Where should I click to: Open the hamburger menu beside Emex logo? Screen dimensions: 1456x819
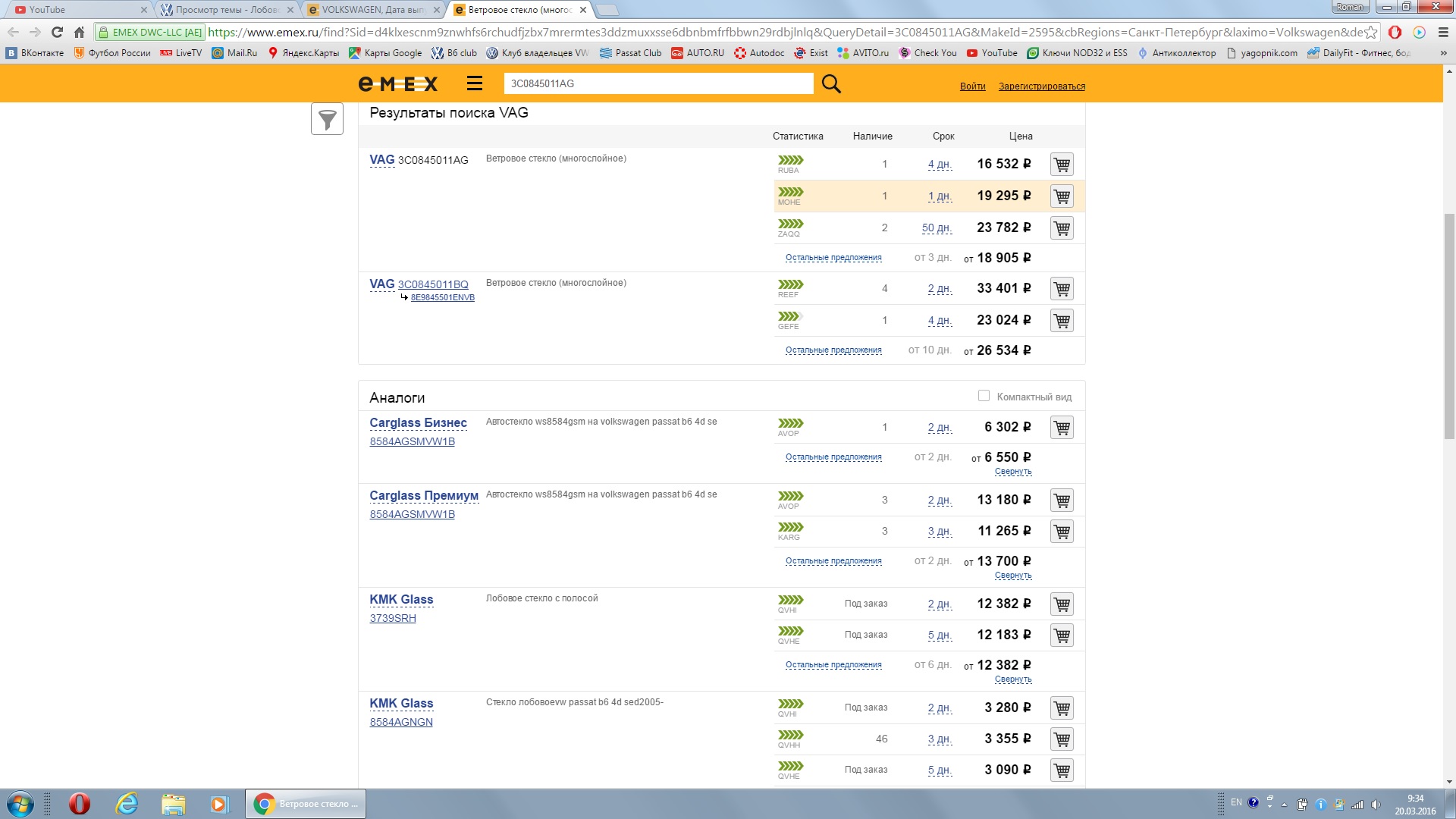(475, 83)
